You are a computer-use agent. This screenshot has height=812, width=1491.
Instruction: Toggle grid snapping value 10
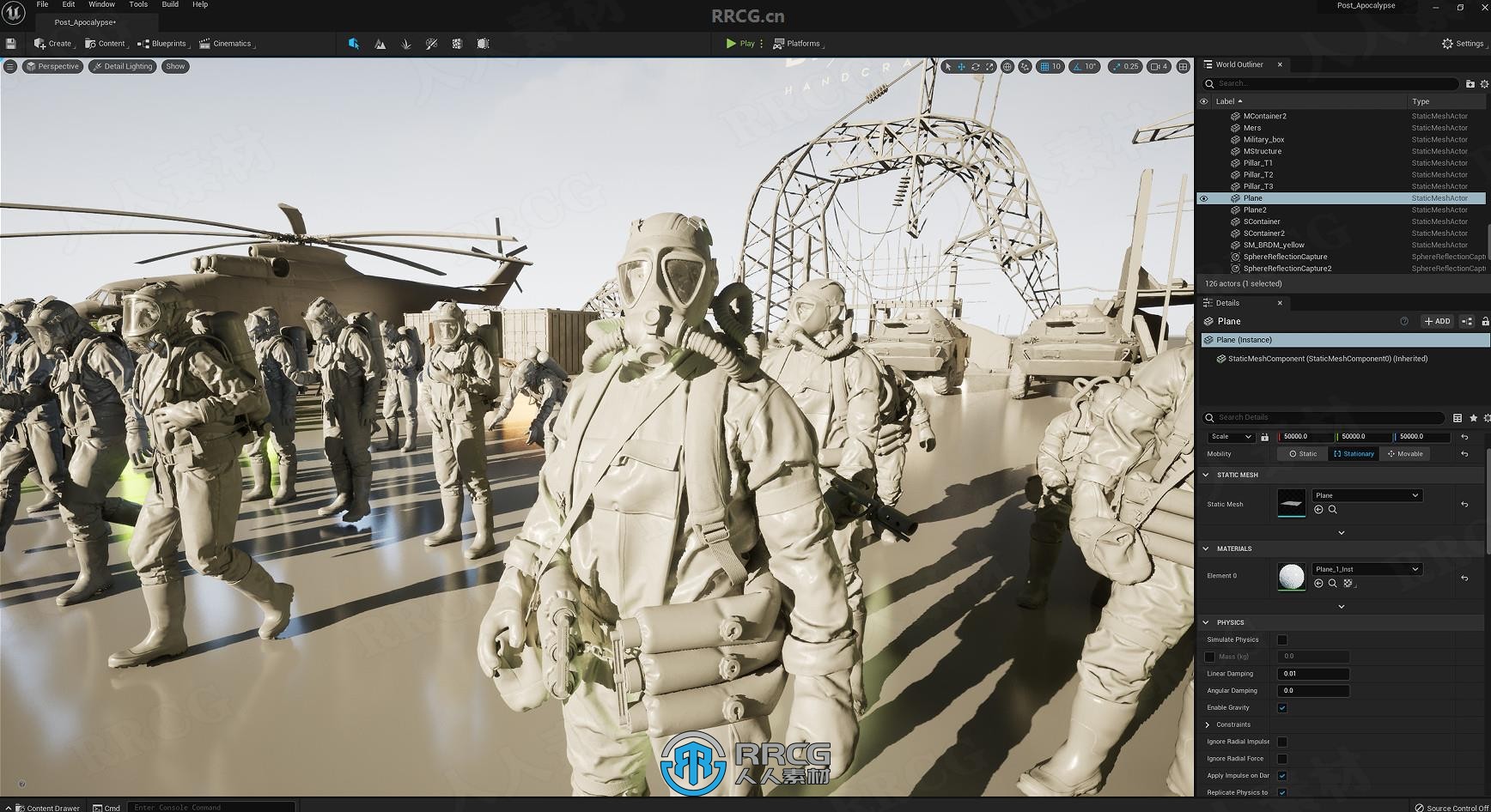(1050, 66)
